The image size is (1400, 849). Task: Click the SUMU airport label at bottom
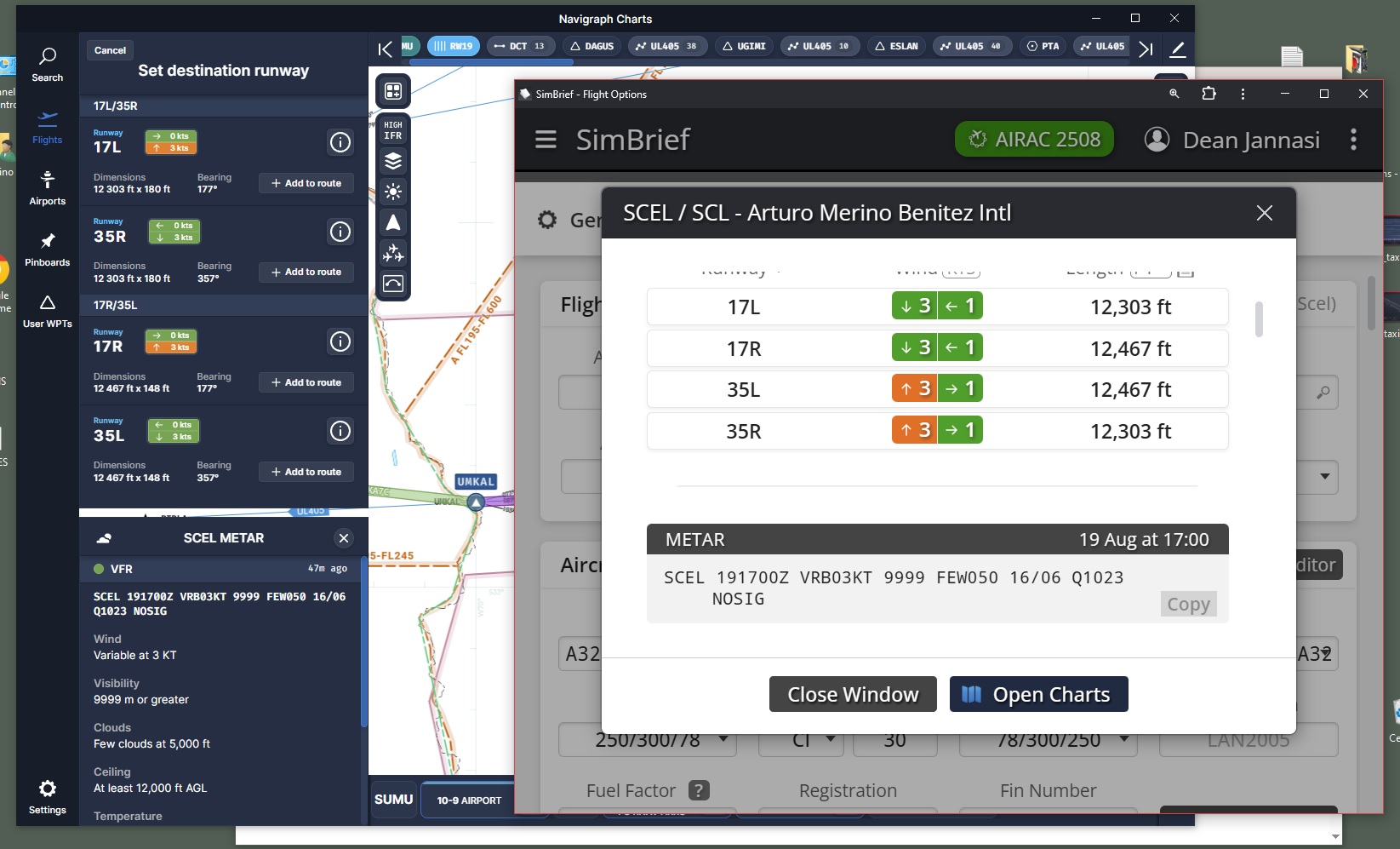393,800
